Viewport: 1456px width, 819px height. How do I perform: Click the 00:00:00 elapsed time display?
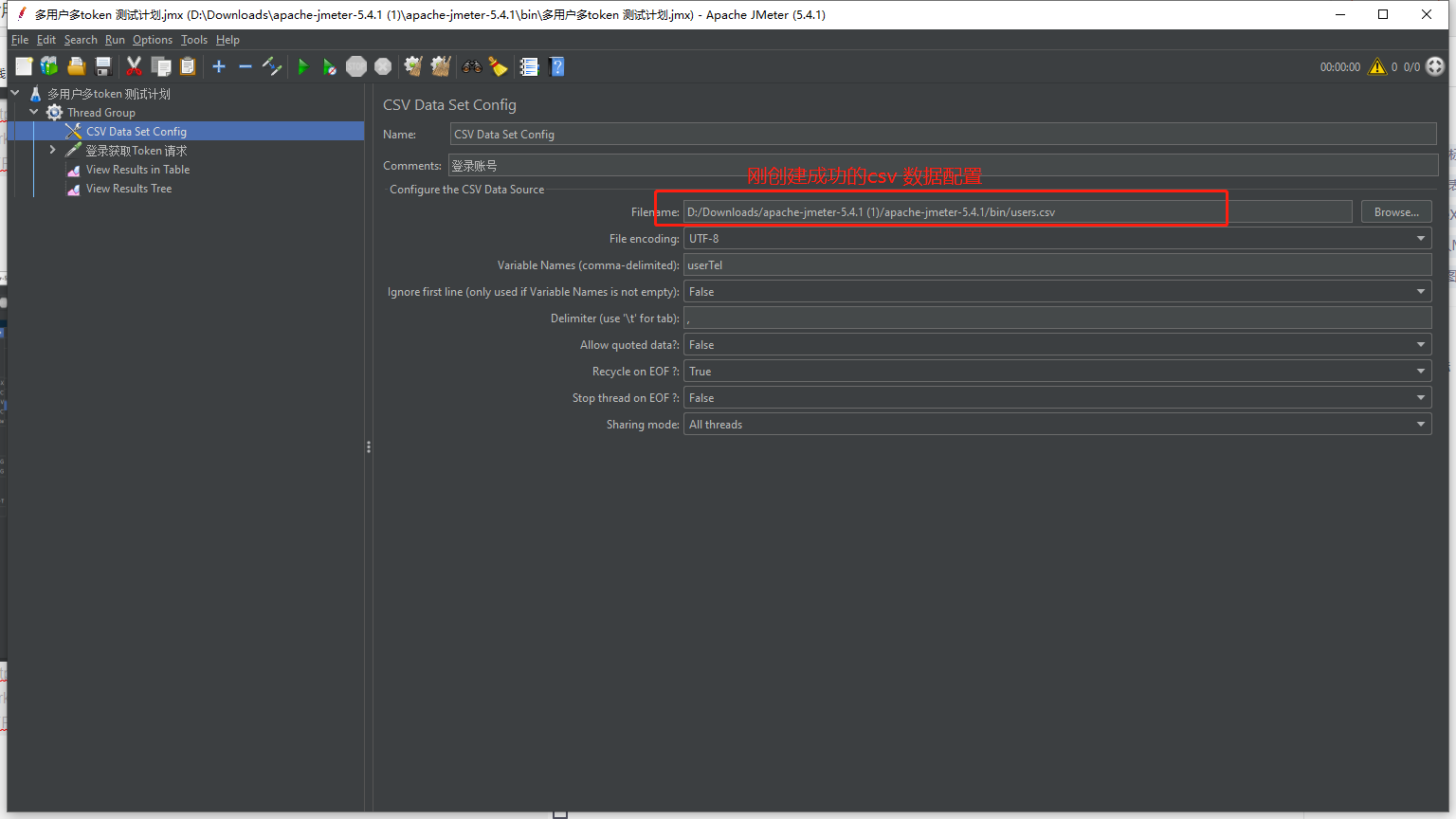[1340, 67]
